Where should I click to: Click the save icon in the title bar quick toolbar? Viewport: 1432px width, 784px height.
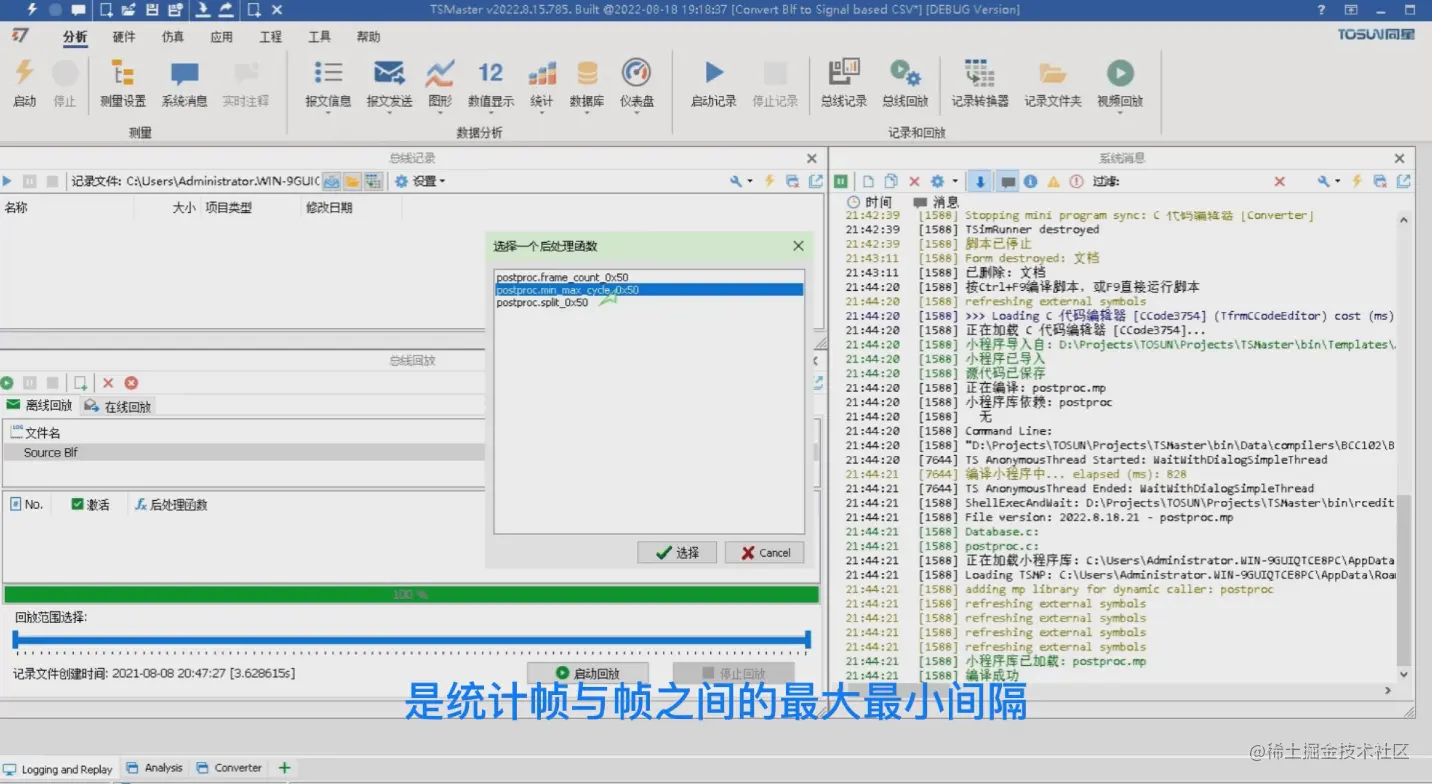(x=152, y=10)
